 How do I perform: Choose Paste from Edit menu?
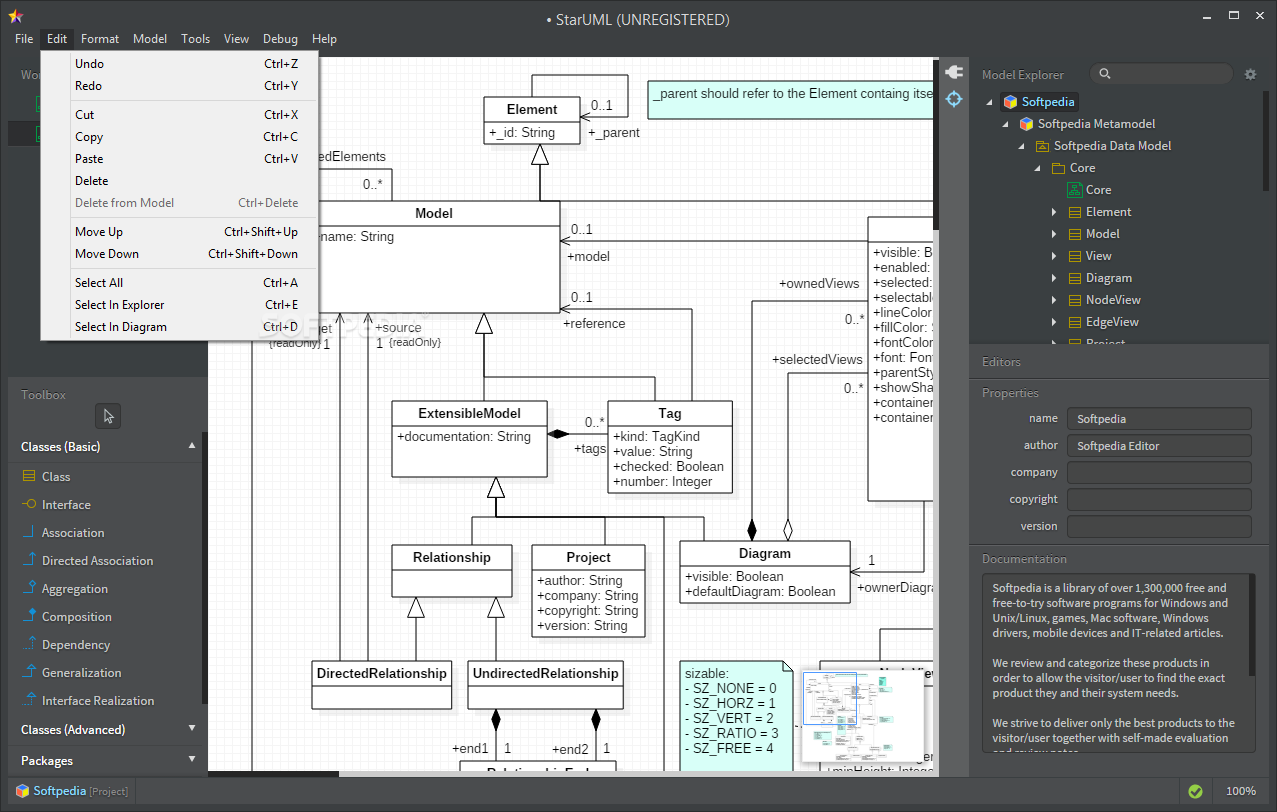(x=180, y=159)
